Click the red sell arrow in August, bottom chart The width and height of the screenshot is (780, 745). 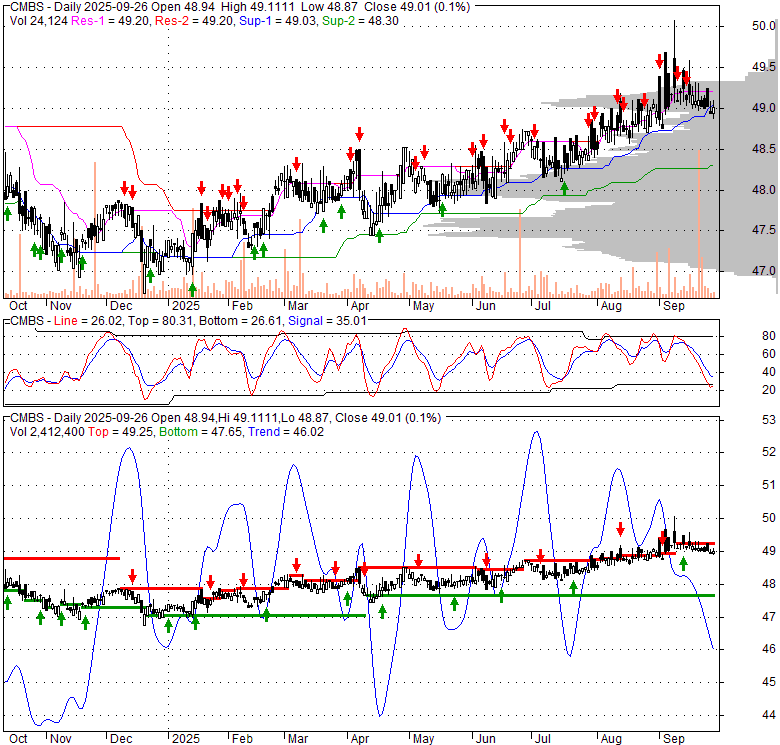click(x=620, y=529)
